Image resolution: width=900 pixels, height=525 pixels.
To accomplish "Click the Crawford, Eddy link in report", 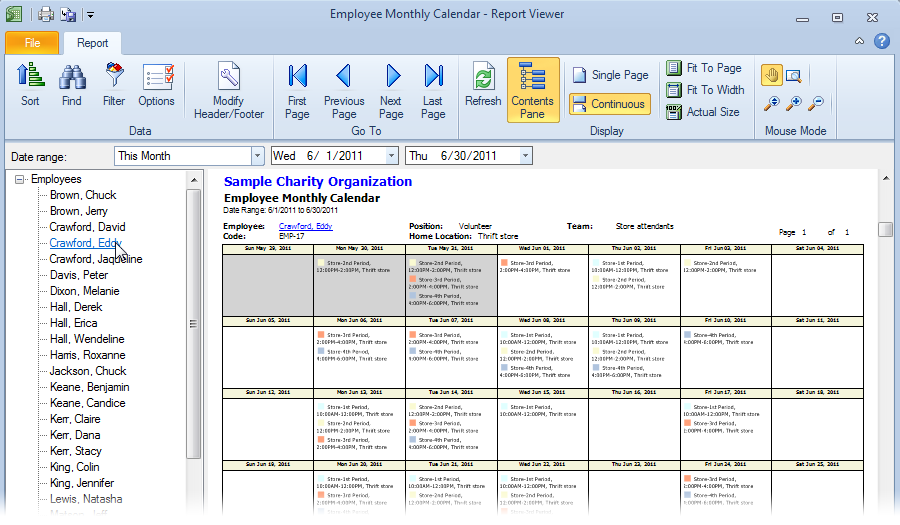I will coord(305,227).
